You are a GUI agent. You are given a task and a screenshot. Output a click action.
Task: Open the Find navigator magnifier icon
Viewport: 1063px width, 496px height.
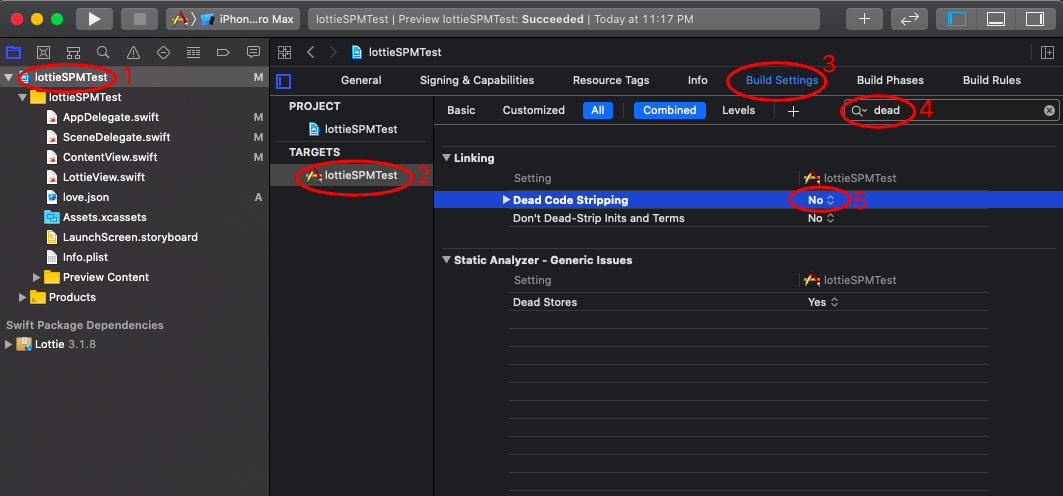coord(103,52)
